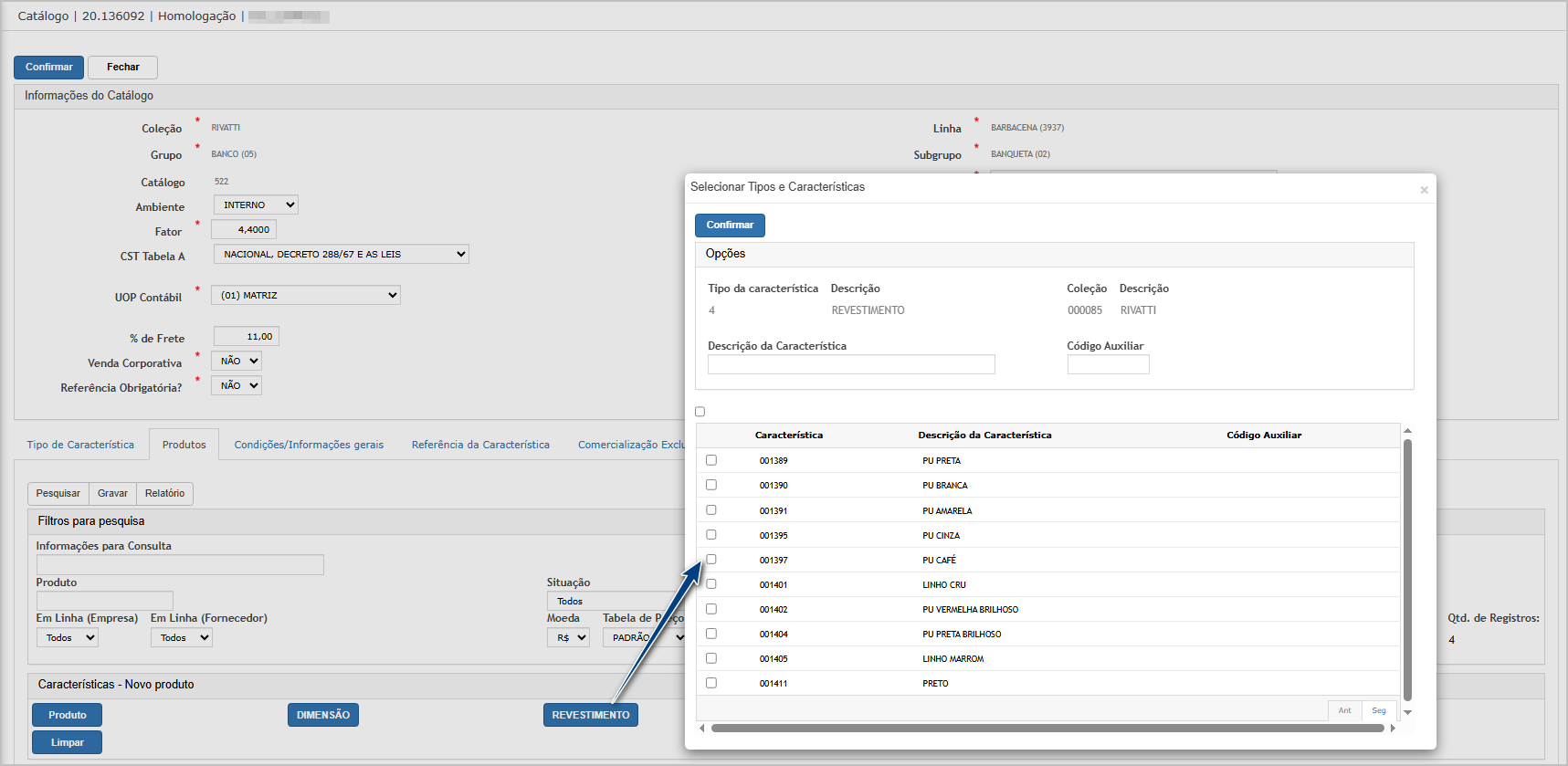This screenshot has width=1568, height=766.
Task: Click the Fechar button
Action: point(122,68)
